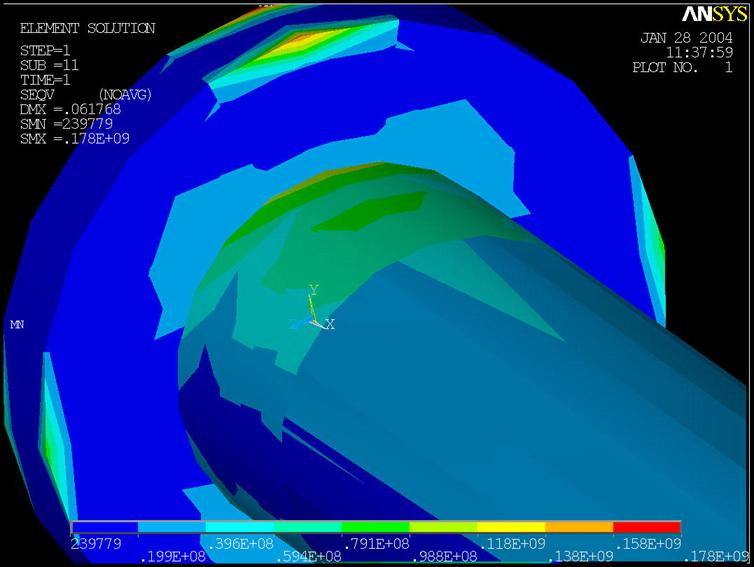Click legend value .594E+08
Viewport: 754px width, 567px height.
tap(308, 557)
